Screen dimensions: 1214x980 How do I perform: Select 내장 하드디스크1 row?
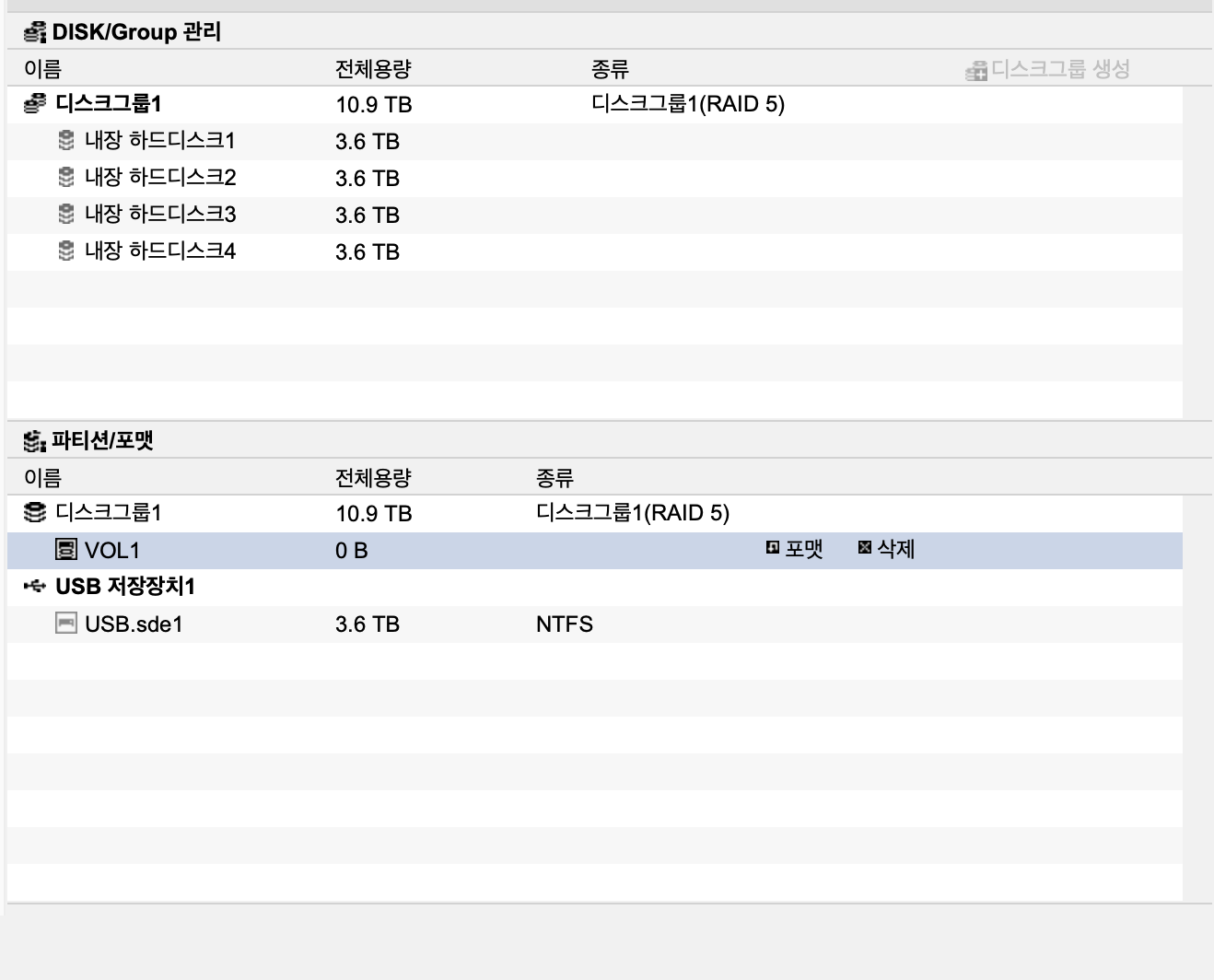pos(594,141)
